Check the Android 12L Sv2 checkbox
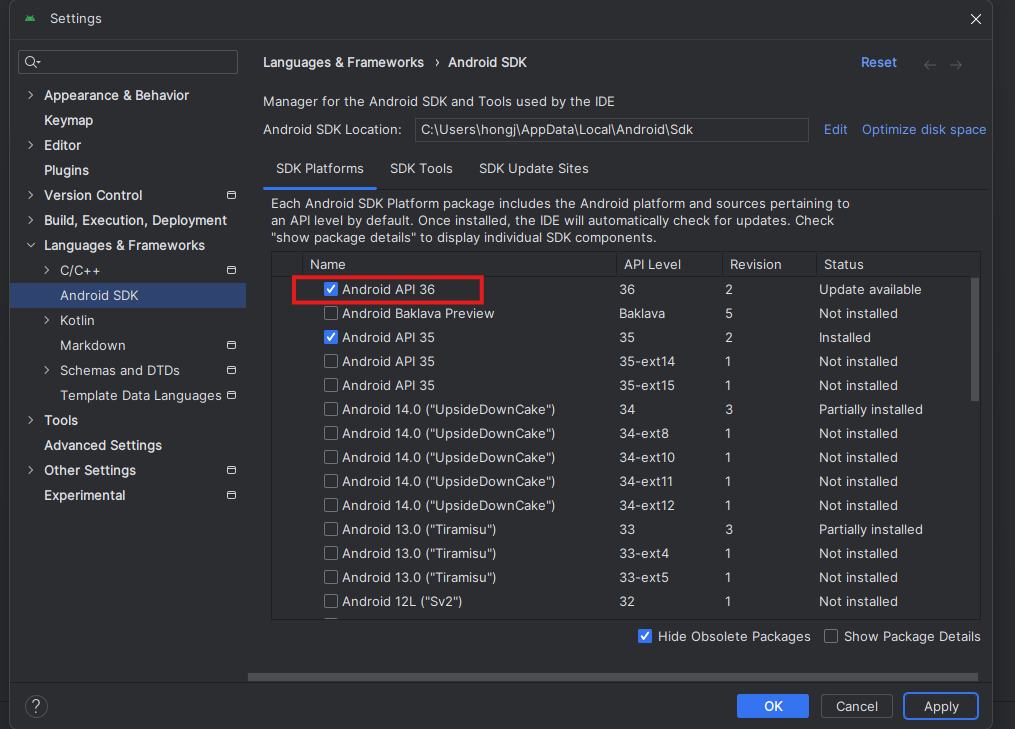Image resolution: width=1015 pixels, height=729 pixels. (x=331, y=601)
